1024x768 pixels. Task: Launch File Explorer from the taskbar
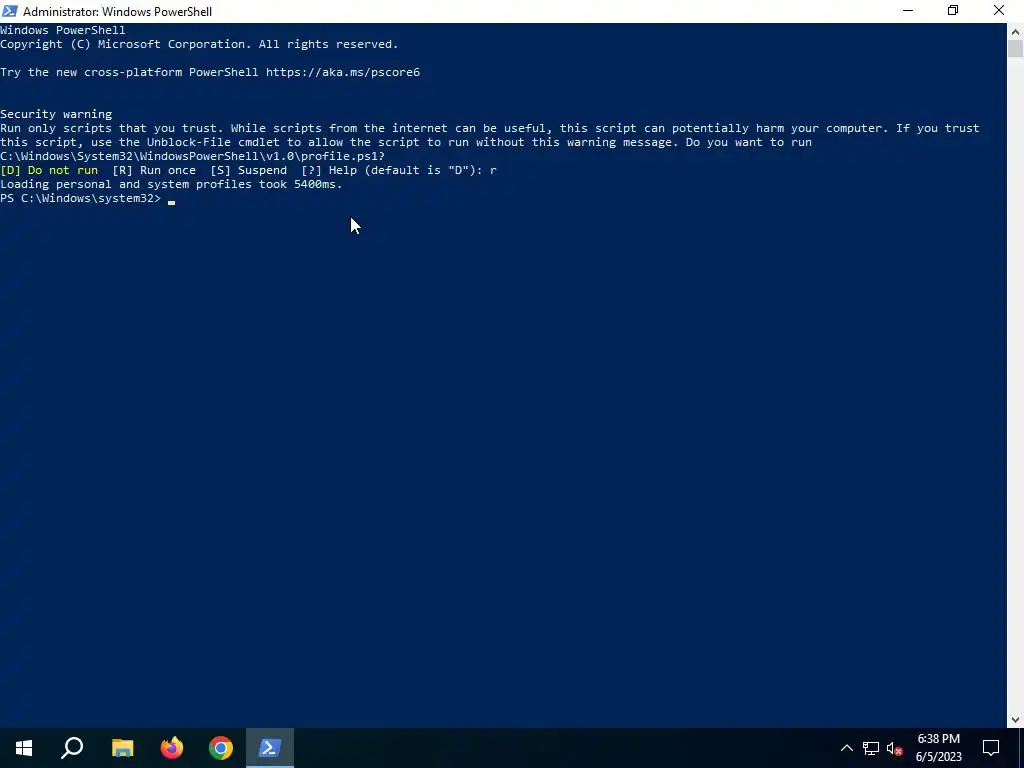pos(122,748)
